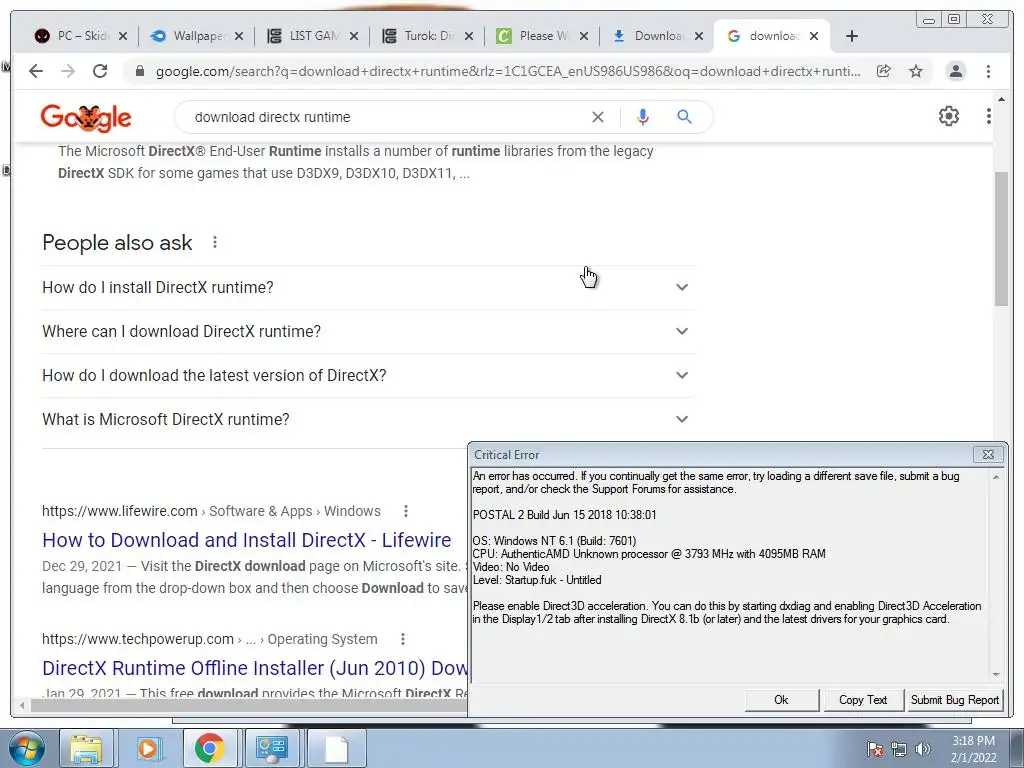Open TechPowerUp result options dots
The width and height of the screenshot is (1024, 768).
(403, 639)
